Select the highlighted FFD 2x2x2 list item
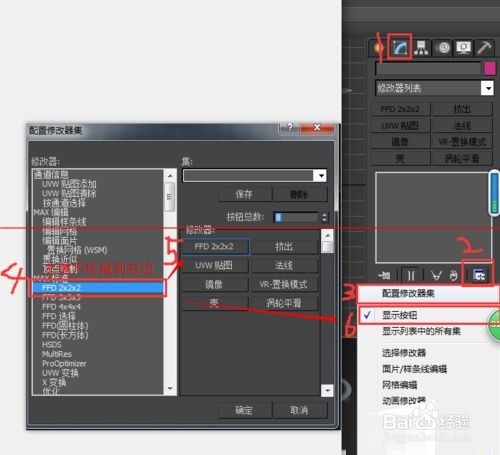Image resolution: width=500 pixels, height=455 pixels. point(98,288)
